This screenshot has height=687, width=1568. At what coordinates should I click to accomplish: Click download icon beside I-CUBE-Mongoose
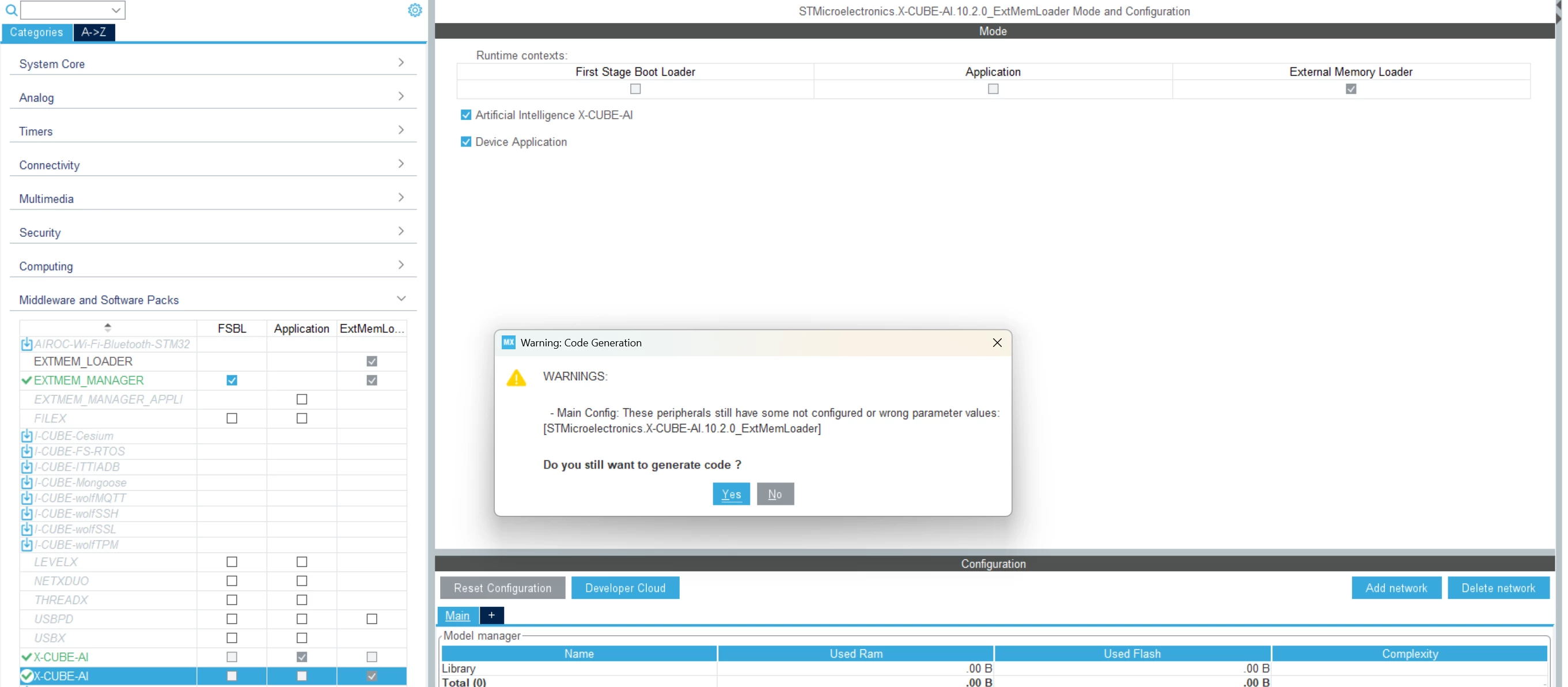click(26, 483)
